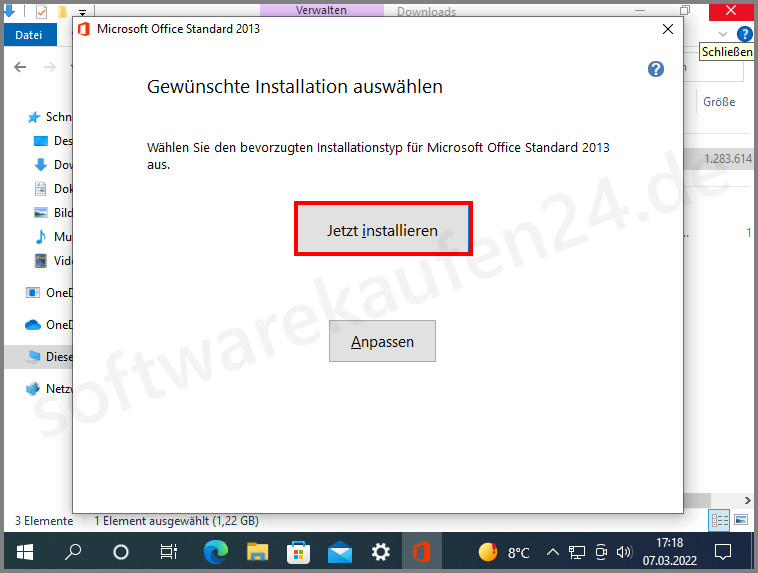Click the 1.283.614 file size cell

728,159
